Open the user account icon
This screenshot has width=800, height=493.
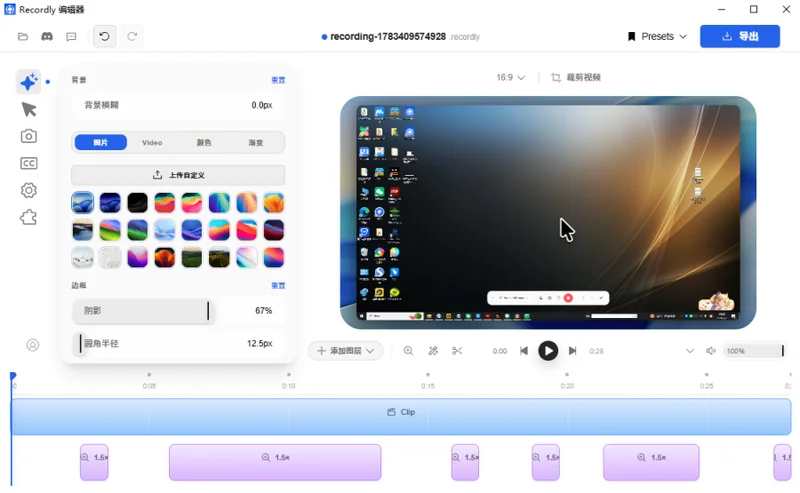33,346
